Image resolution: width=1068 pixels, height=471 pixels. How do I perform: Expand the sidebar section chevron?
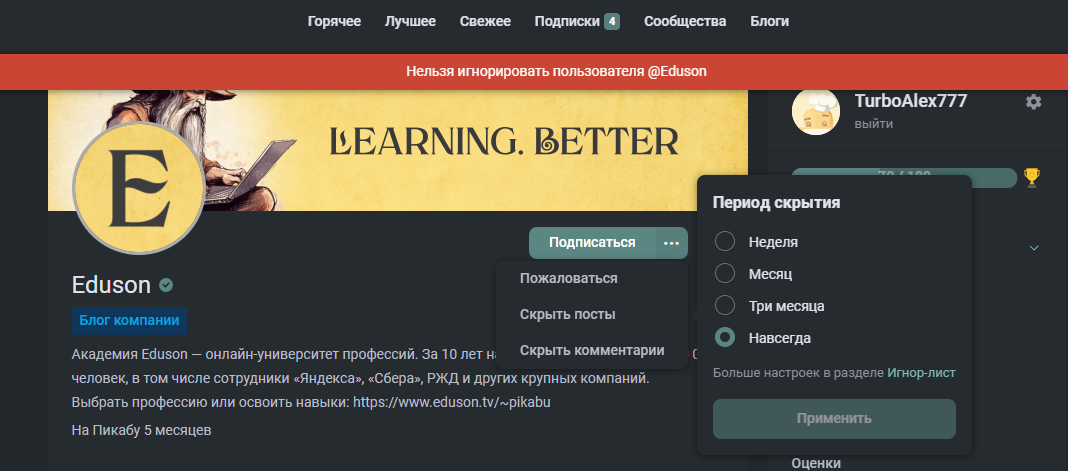tap(1033, 248)
